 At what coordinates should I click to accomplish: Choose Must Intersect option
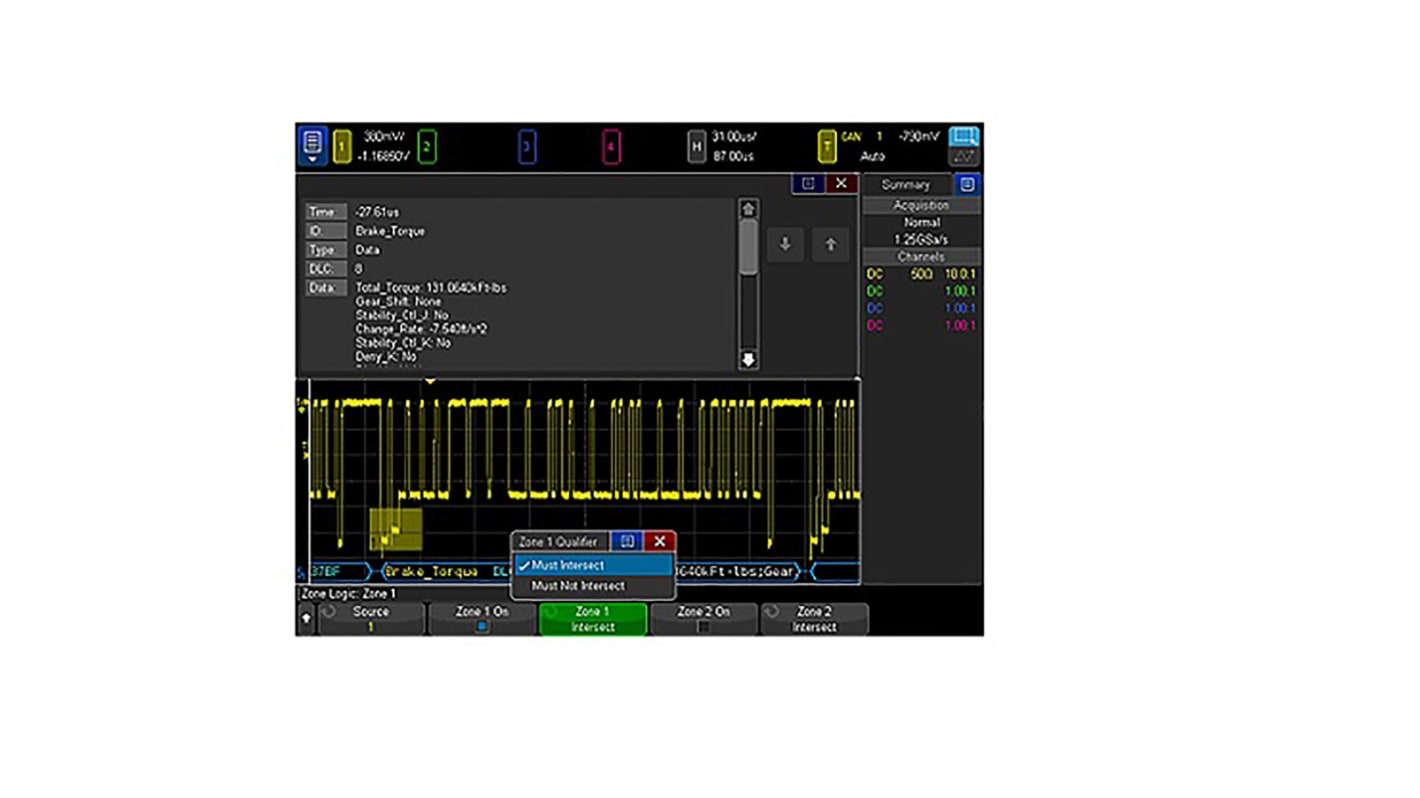click(x=593, y=566)
